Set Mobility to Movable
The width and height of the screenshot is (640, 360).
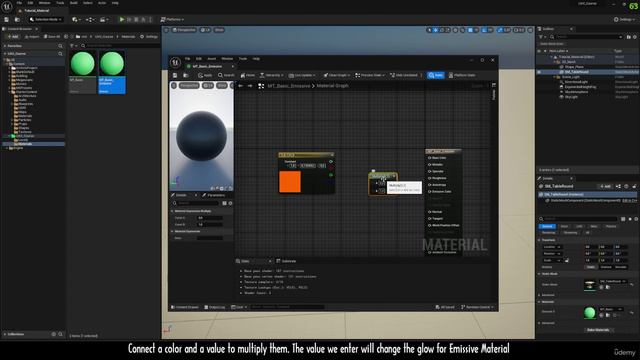(x=621, y=267)
